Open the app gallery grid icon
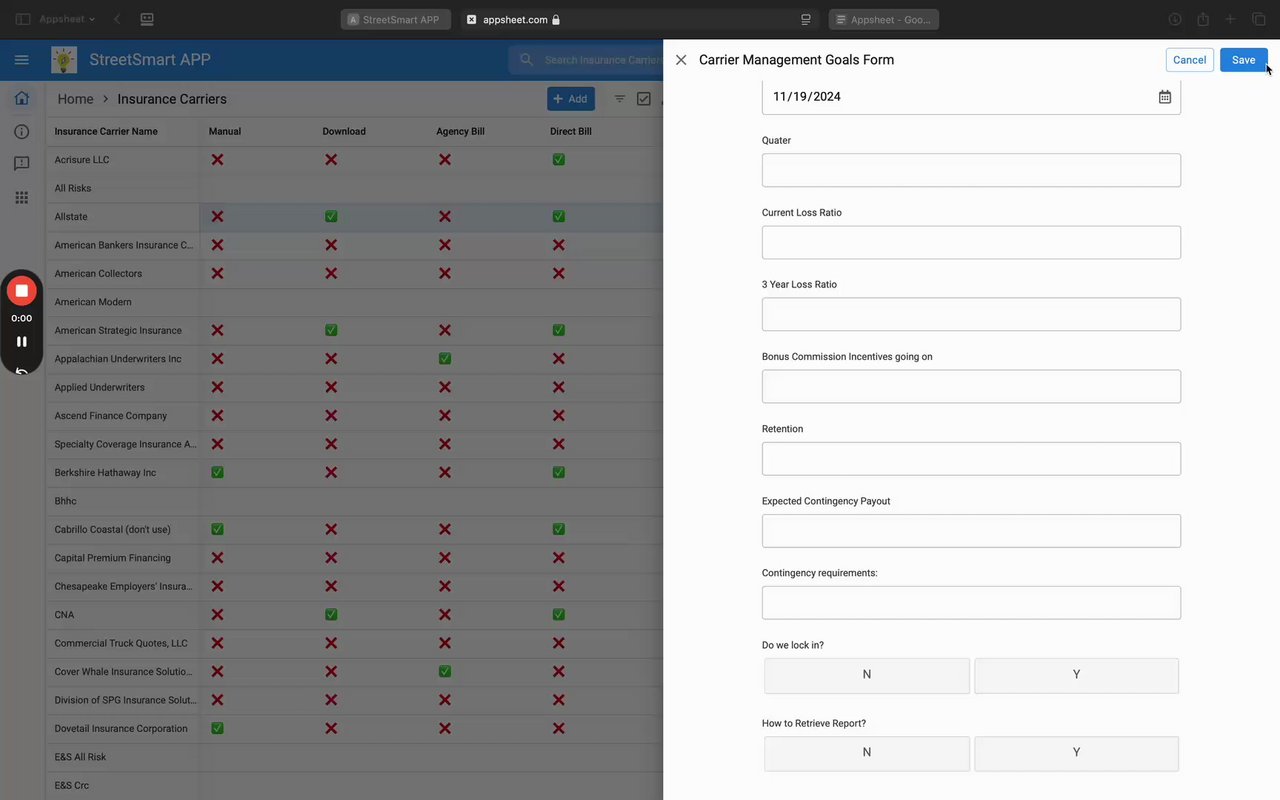The image size is (1280, 800). click(x=22, y=197)
